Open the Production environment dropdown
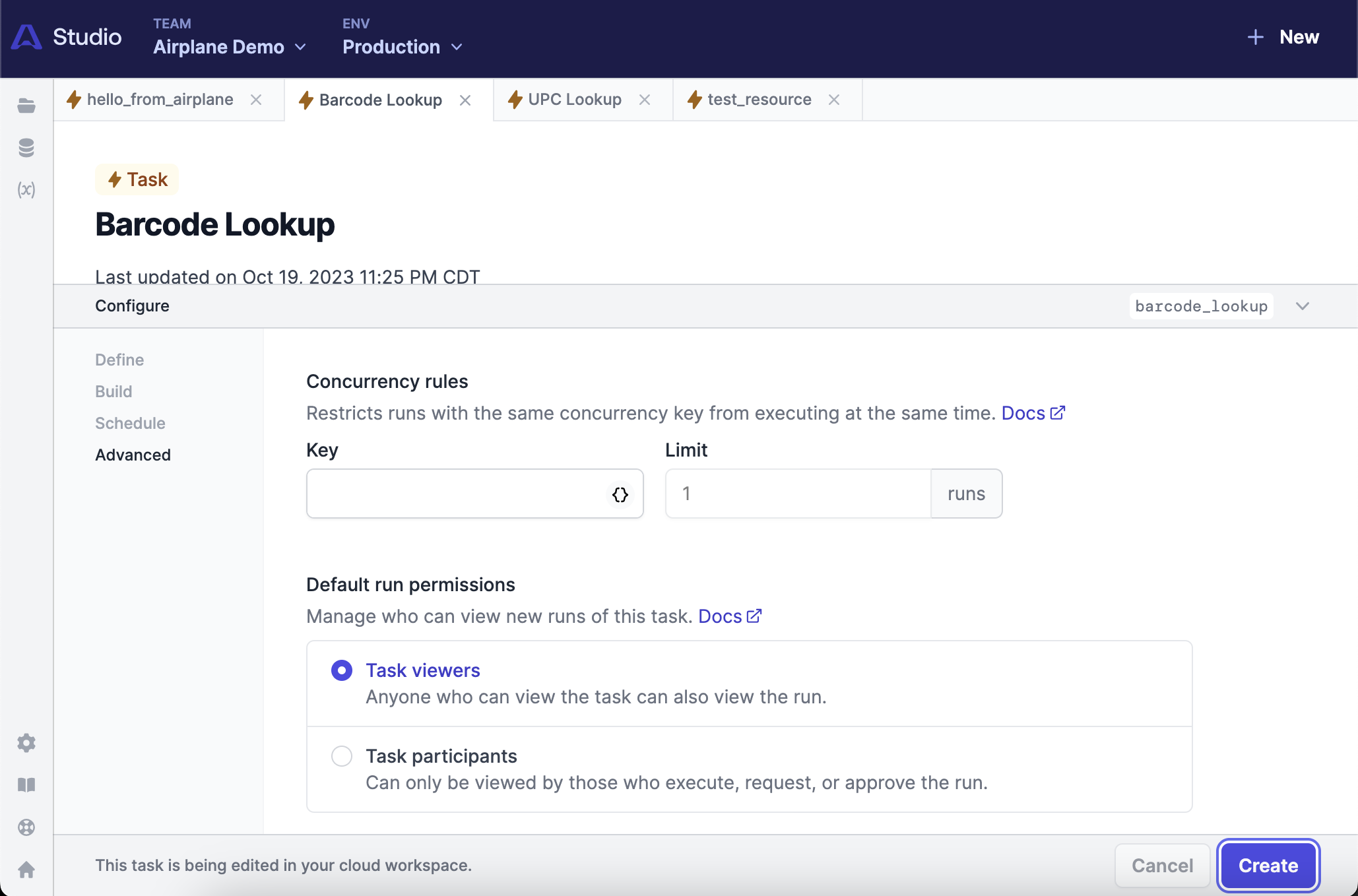This screenshot has width=1358, height=896. (x=403, y=47)
